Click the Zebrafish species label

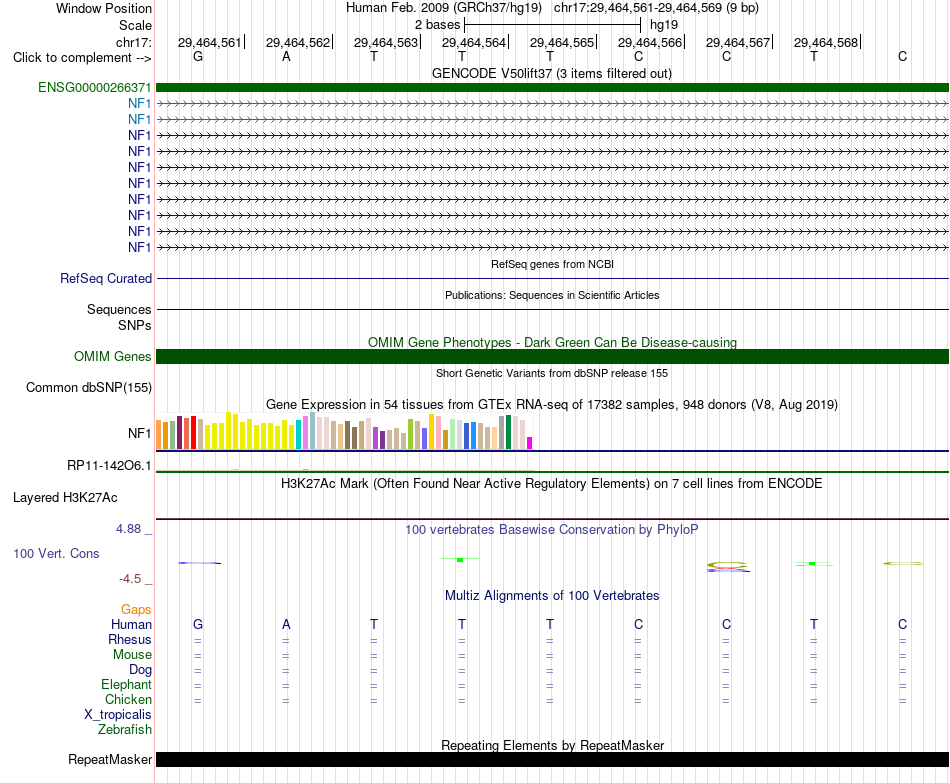(x=125, y=729)
